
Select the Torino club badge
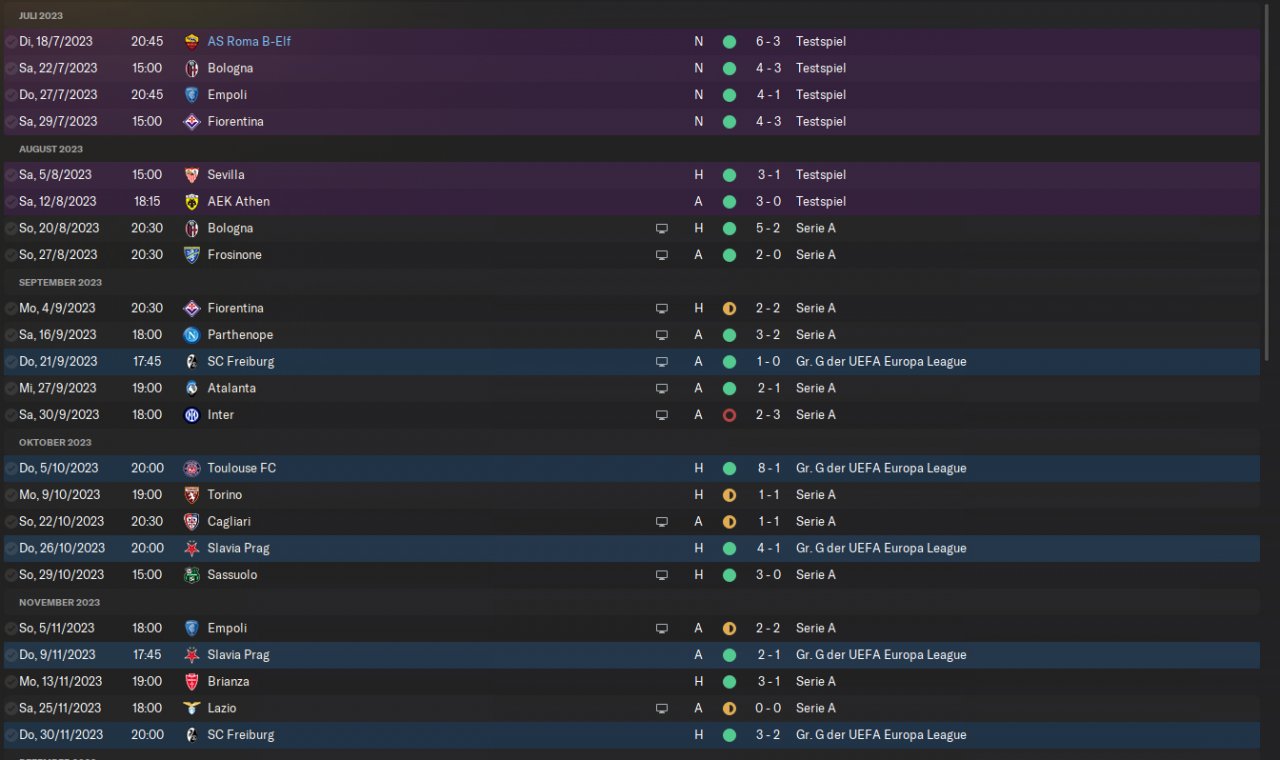(192, 495)
